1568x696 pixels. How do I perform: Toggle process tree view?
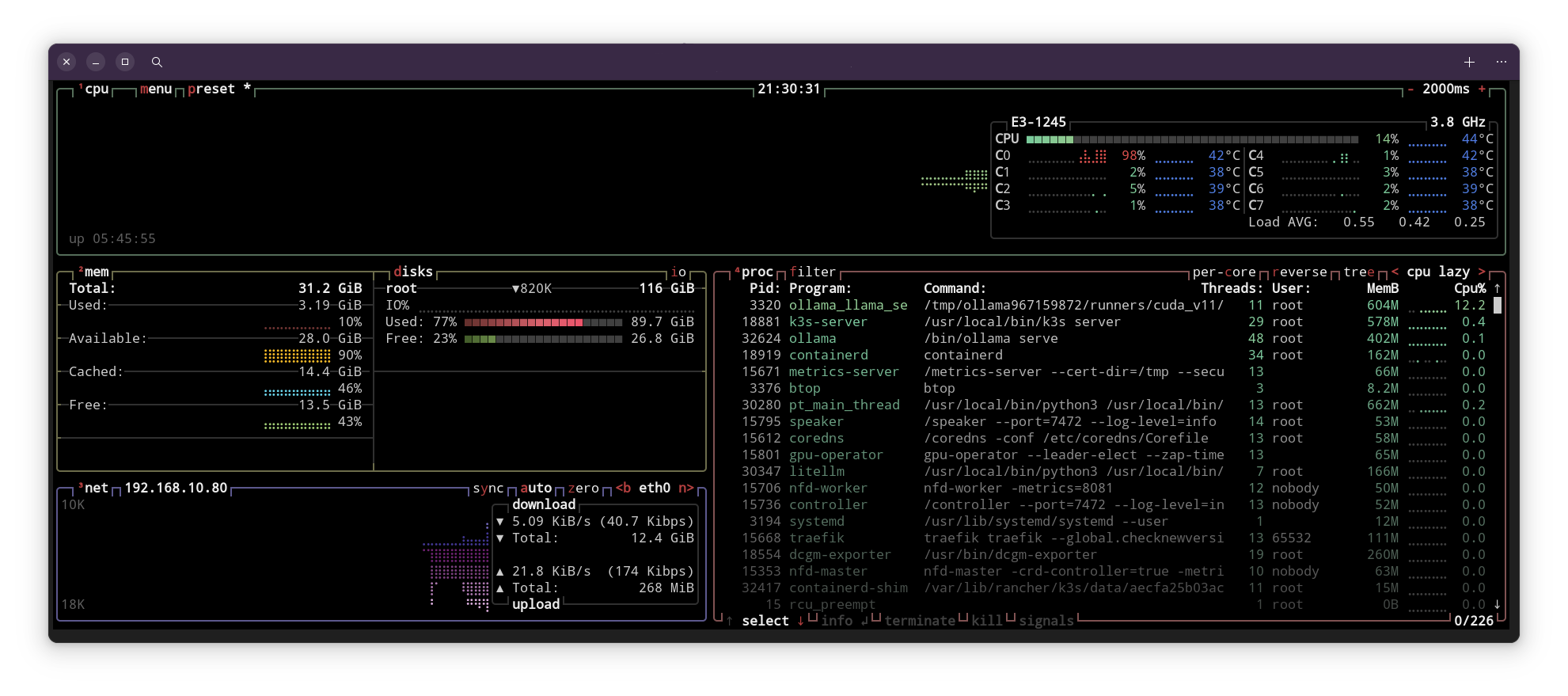tap(1359, 272)
